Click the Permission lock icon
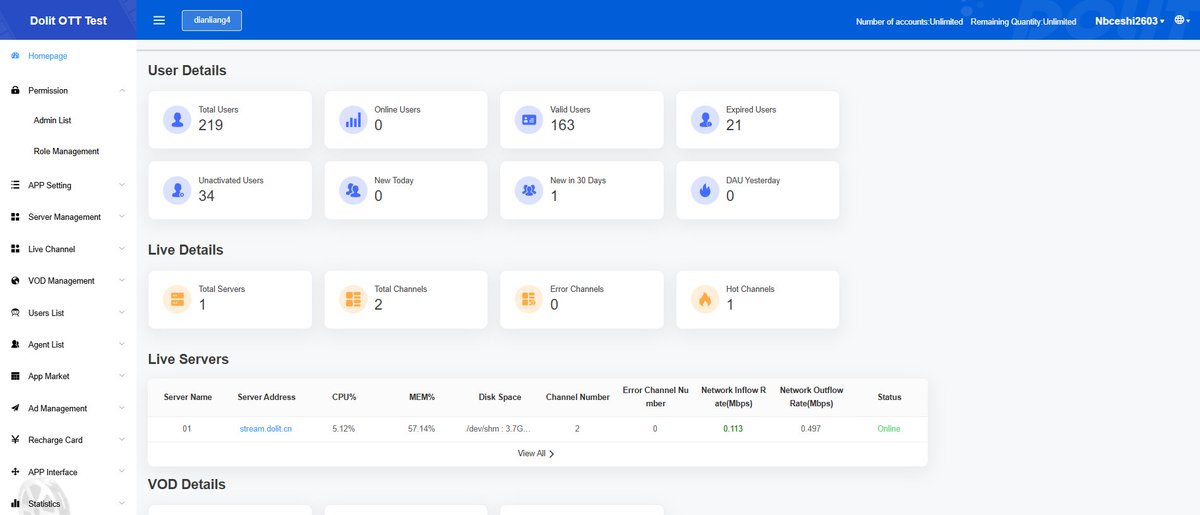1200x515 pixels. [15, 90]
